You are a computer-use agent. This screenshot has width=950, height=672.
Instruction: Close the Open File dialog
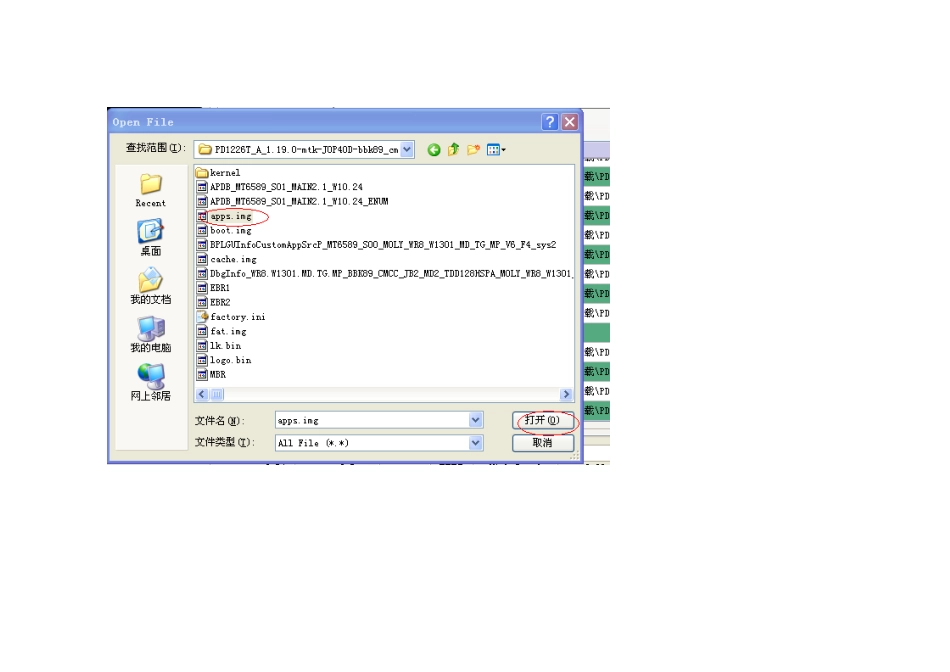570,122
